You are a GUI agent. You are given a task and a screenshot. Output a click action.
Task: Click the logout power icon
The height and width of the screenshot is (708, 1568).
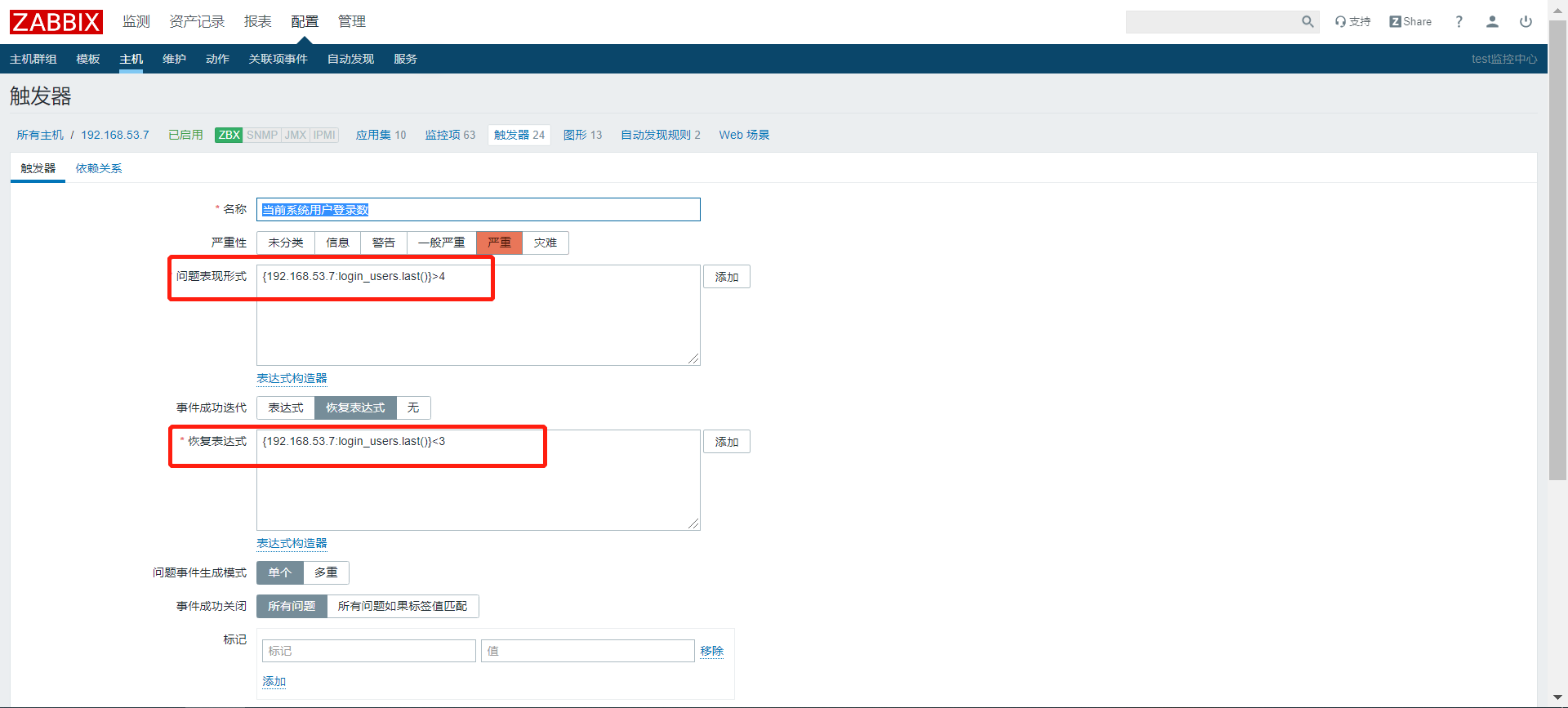1526,22
